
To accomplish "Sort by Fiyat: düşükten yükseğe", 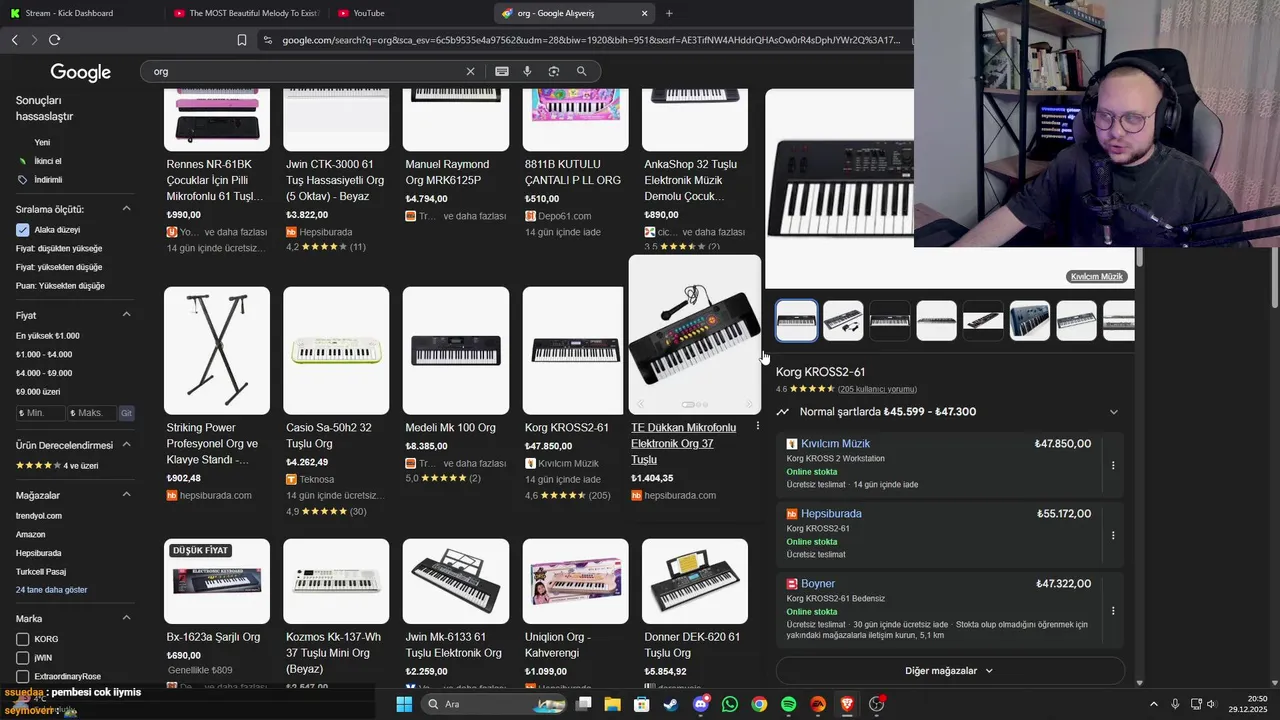I will 59,248.
